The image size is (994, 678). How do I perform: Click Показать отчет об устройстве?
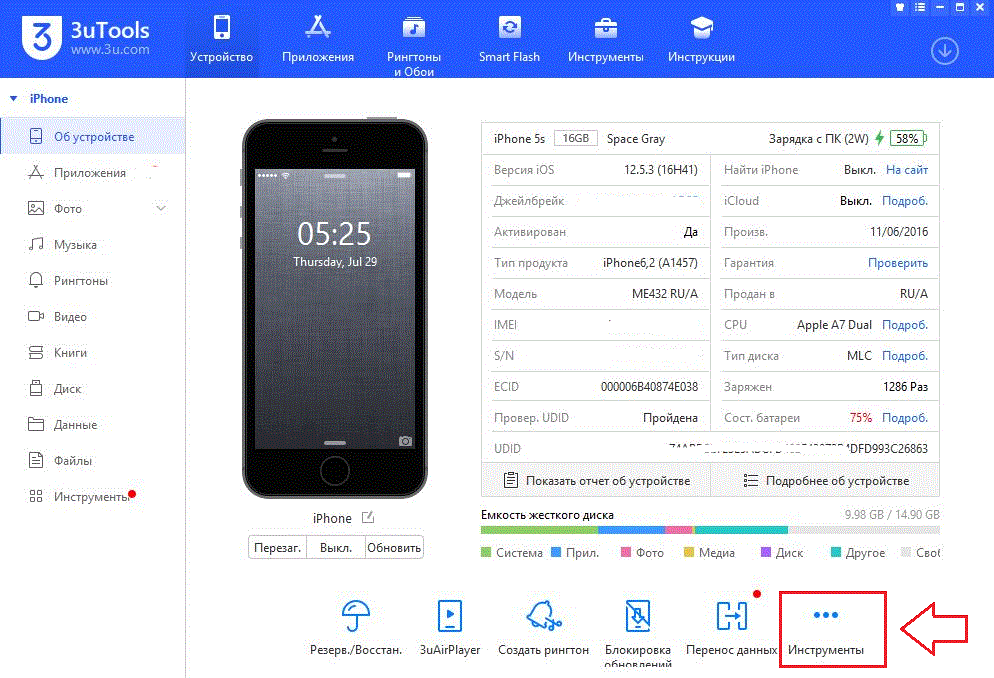click(x=597, y=480)
